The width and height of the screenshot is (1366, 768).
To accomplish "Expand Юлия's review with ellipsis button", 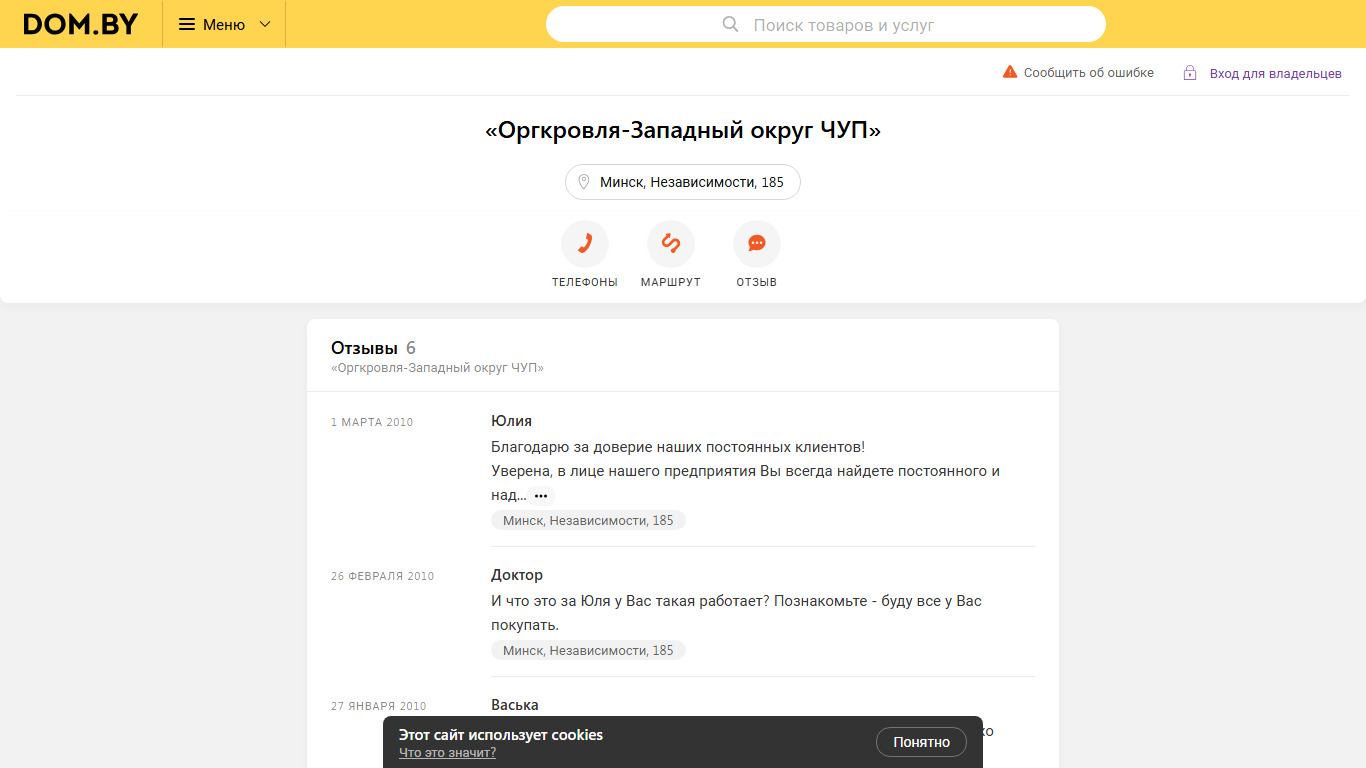I will pos(541,496).
